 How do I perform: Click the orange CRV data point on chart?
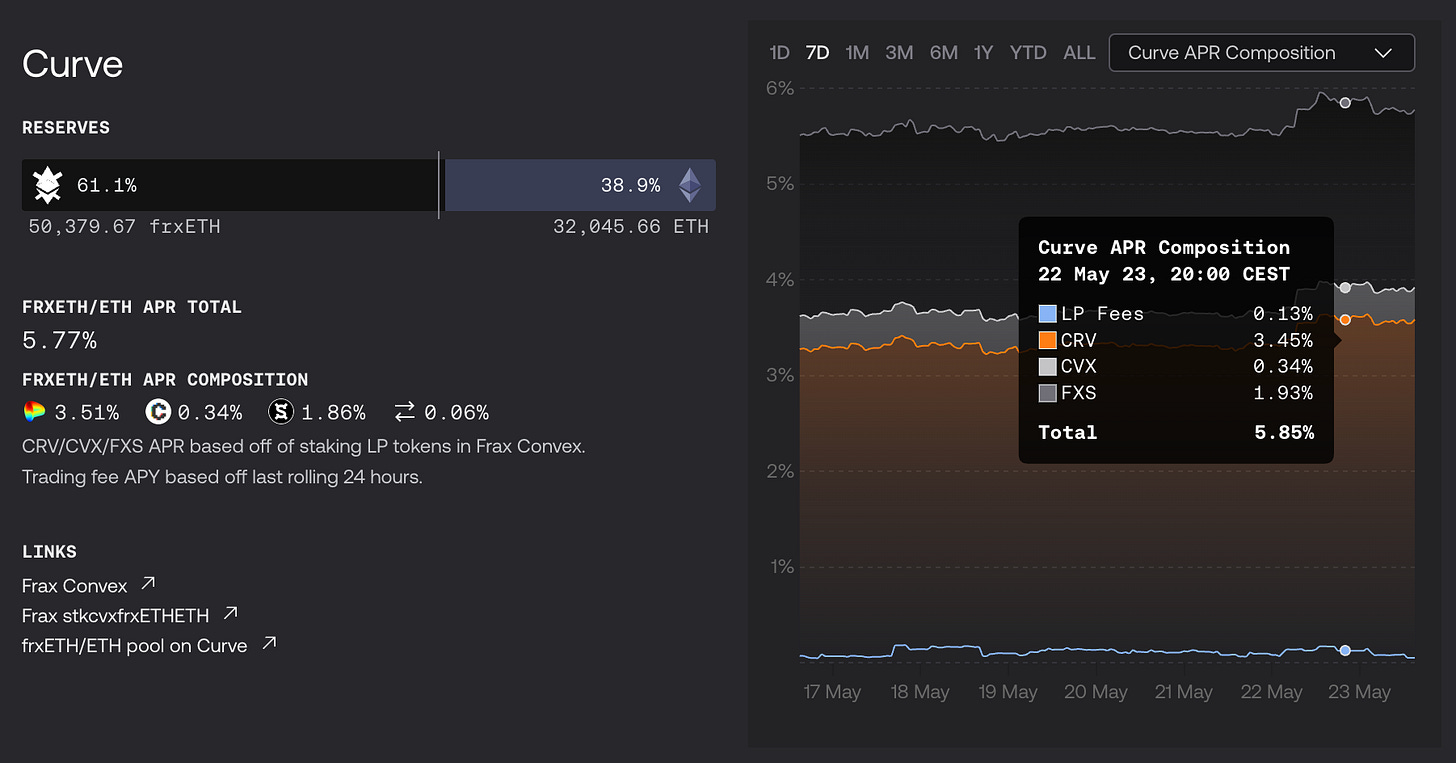pyautogui.click(x=1345, y=319)
